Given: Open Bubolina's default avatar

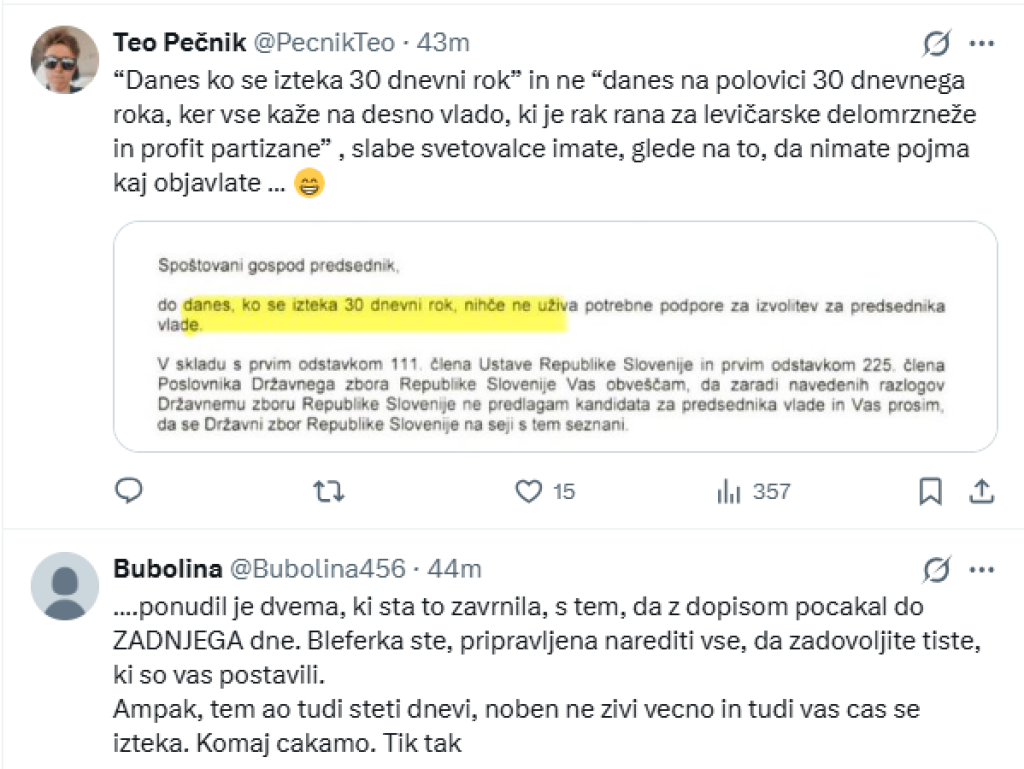Looking at the screenshot, I should (65, 586).
